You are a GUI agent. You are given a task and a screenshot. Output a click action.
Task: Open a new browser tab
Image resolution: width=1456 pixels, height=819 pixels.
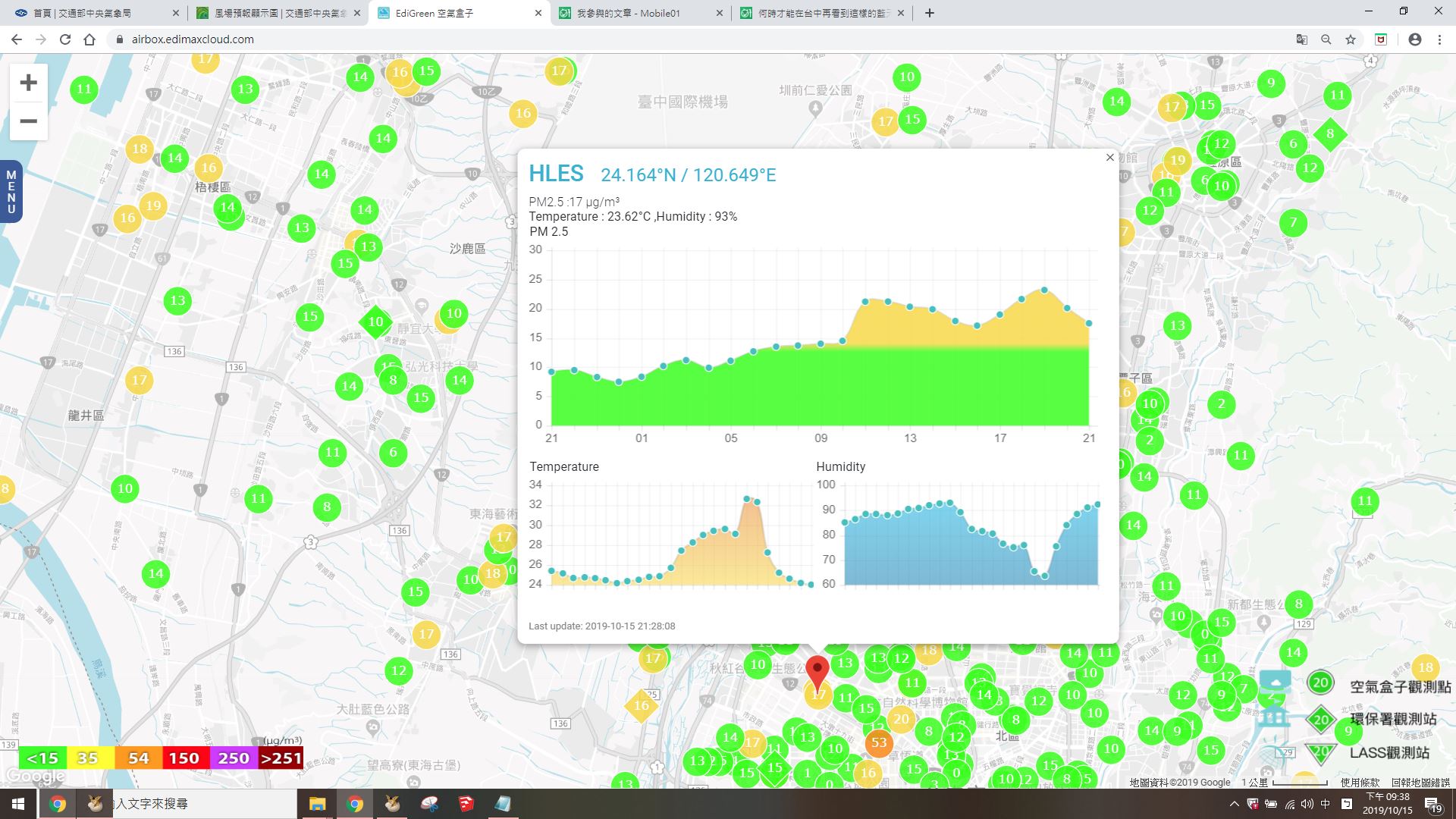(930, 13)
